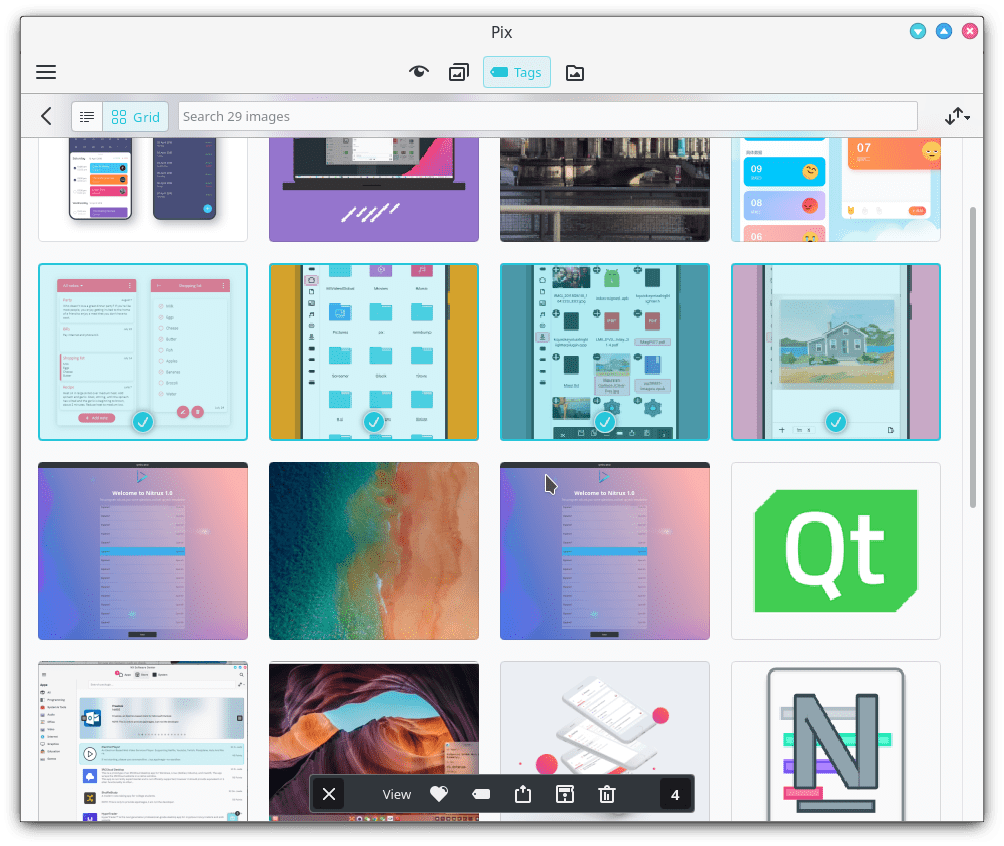
Task: Open the gallery view icon
Action: point(459,72)
